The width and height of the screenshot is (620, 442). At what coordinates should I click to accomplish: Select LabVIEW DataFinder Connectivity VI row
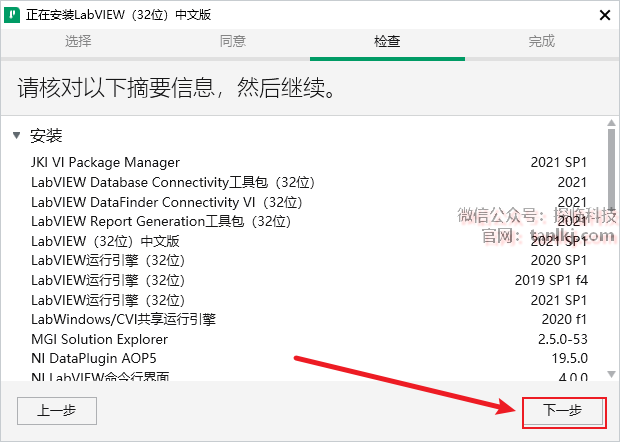[309, 202]
